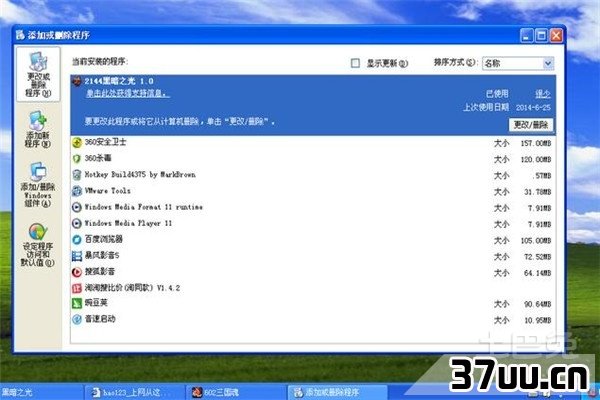The width and height of the screenshot is (600, 400).
Task: Select Windows Media Player 11 entry
Action: tap(313, 223)
